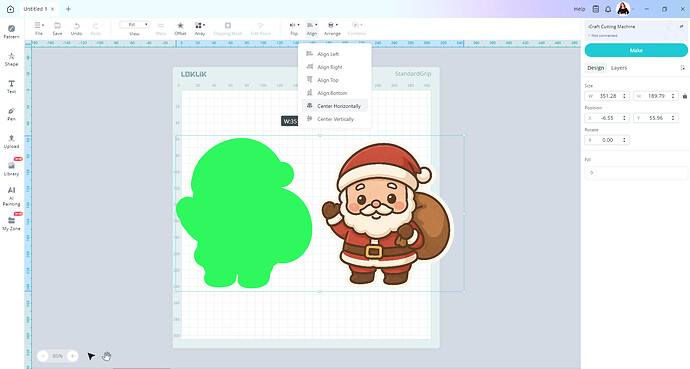Screen dimensions: 690x369
Task: Choose Center Vertically from the menu
Action: coord(335,119)
